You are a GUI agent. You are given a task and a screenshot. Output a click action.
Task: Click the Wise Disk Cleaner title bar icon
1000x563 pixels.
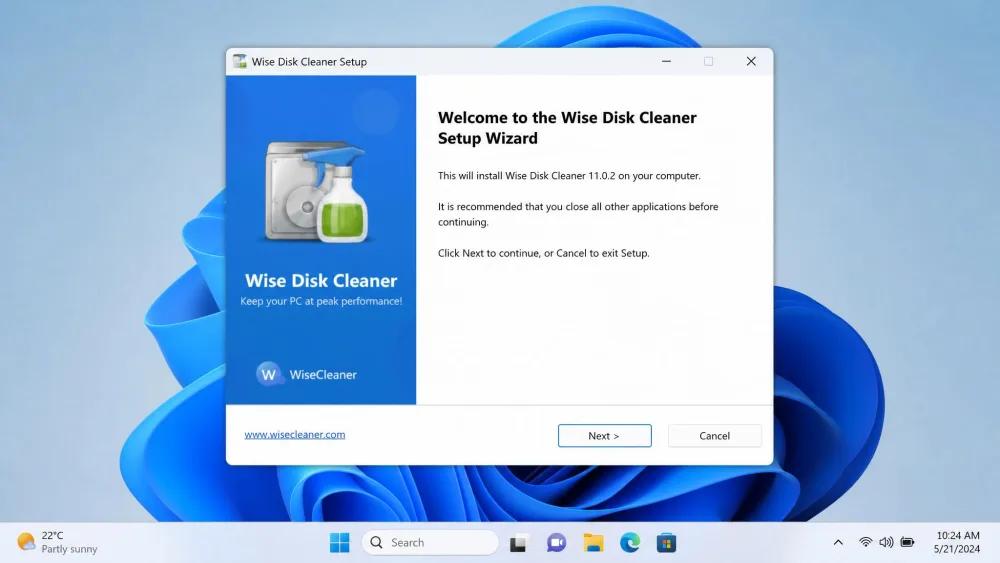240,61
